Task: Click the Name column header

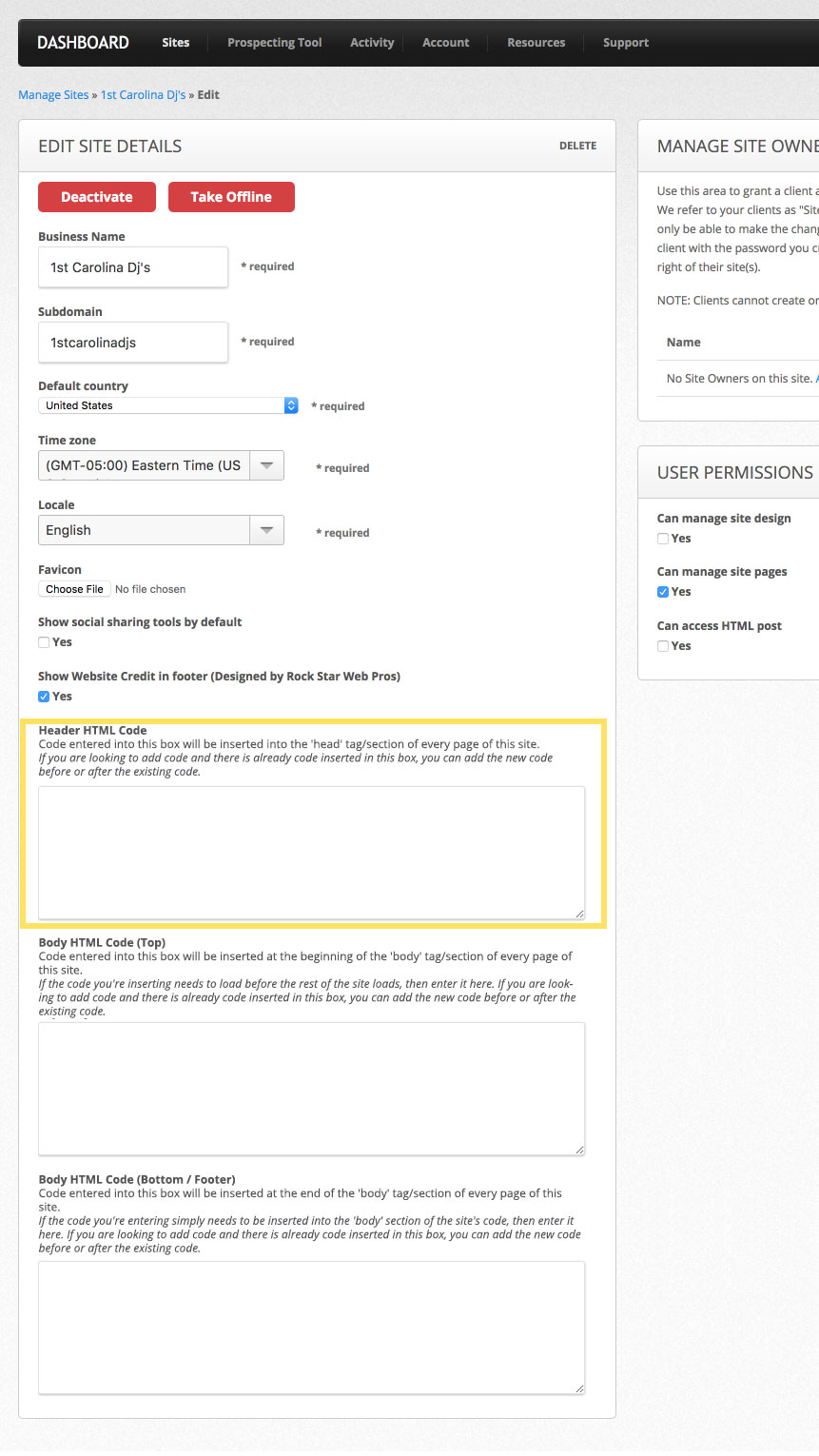Action: (683, 343)
